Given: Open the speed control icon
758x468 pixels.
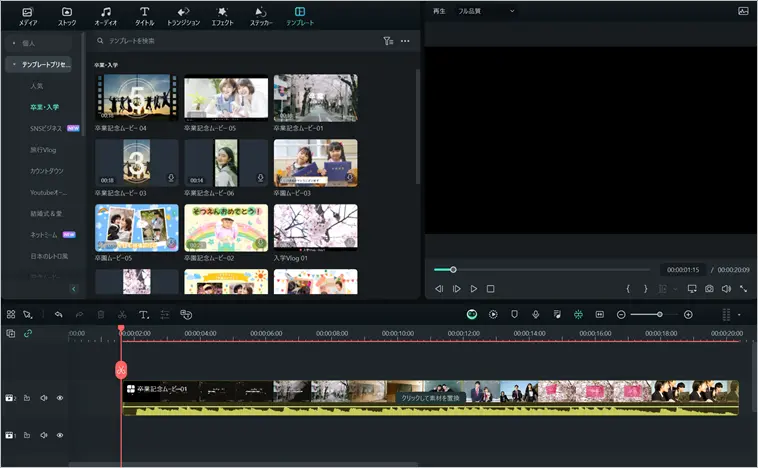Looking at the screenshot, I should (186, 315).
